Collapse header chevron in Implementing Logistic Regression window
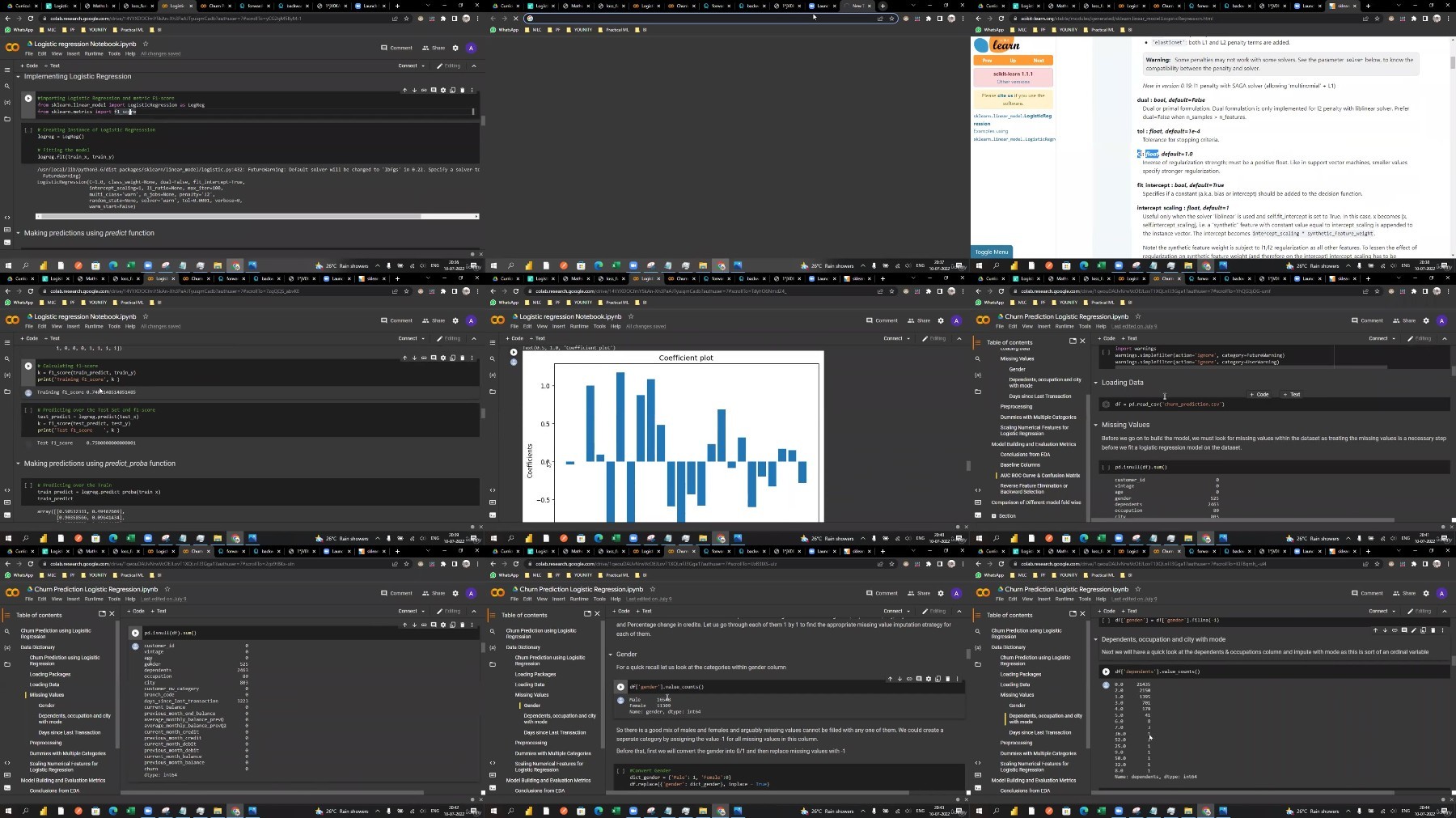 [474, 66]
